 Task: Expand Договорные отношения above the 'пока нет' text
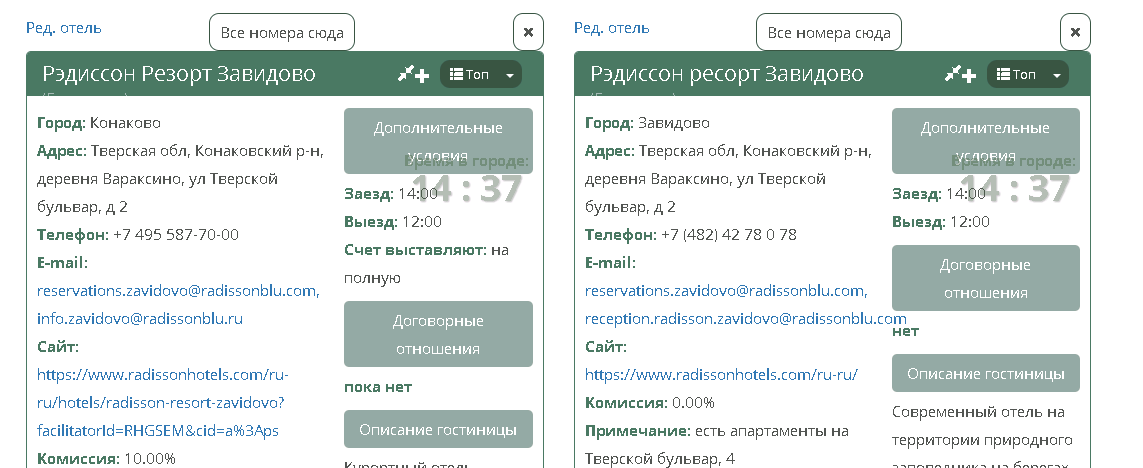click(x=438, y=334)
